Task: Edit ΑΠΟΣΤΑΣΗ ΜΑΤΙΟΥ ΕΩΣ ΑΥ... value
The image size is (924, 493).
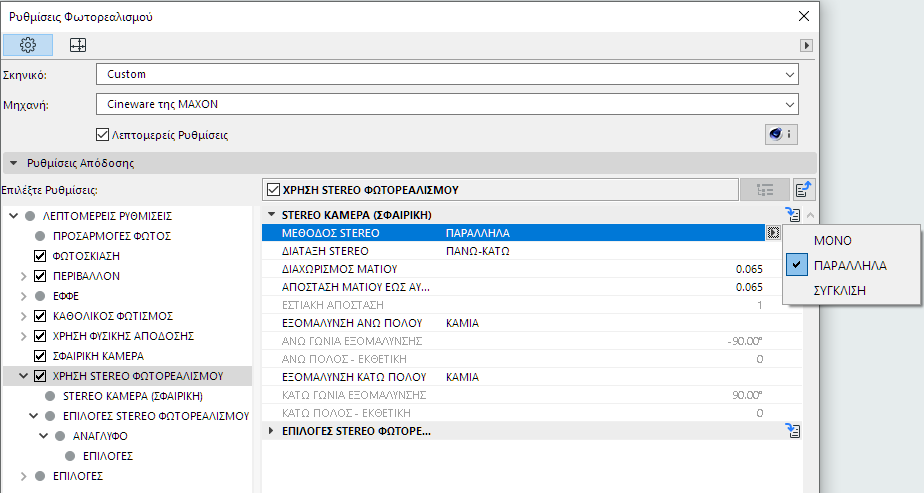Action: pos(749,287)
